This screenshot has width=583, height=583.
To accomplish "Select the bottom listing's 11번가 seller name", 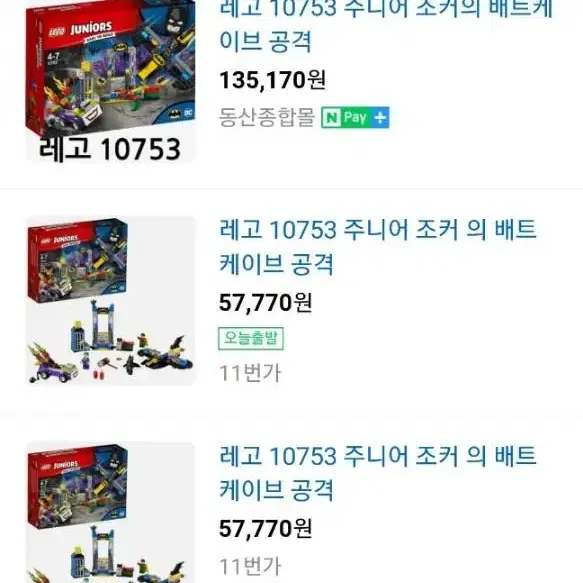I will (250, 567).
